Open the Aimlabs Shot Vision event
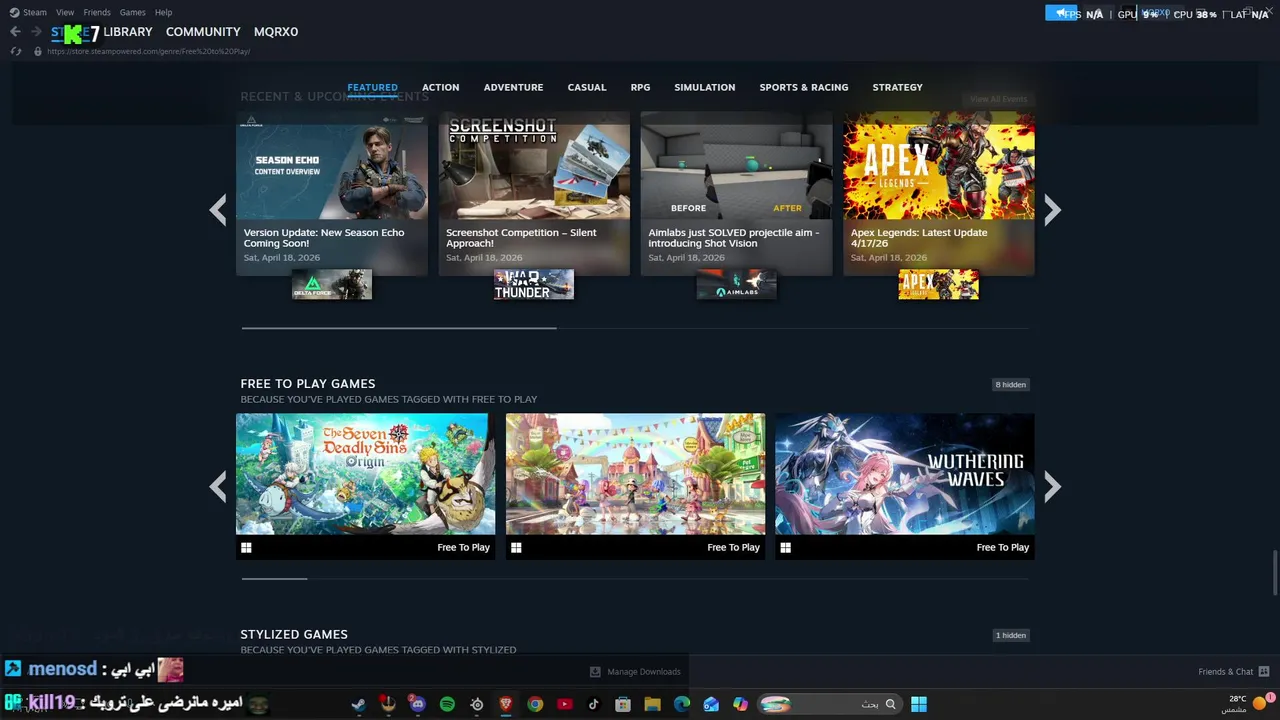1280x720 pixels. 736,193
